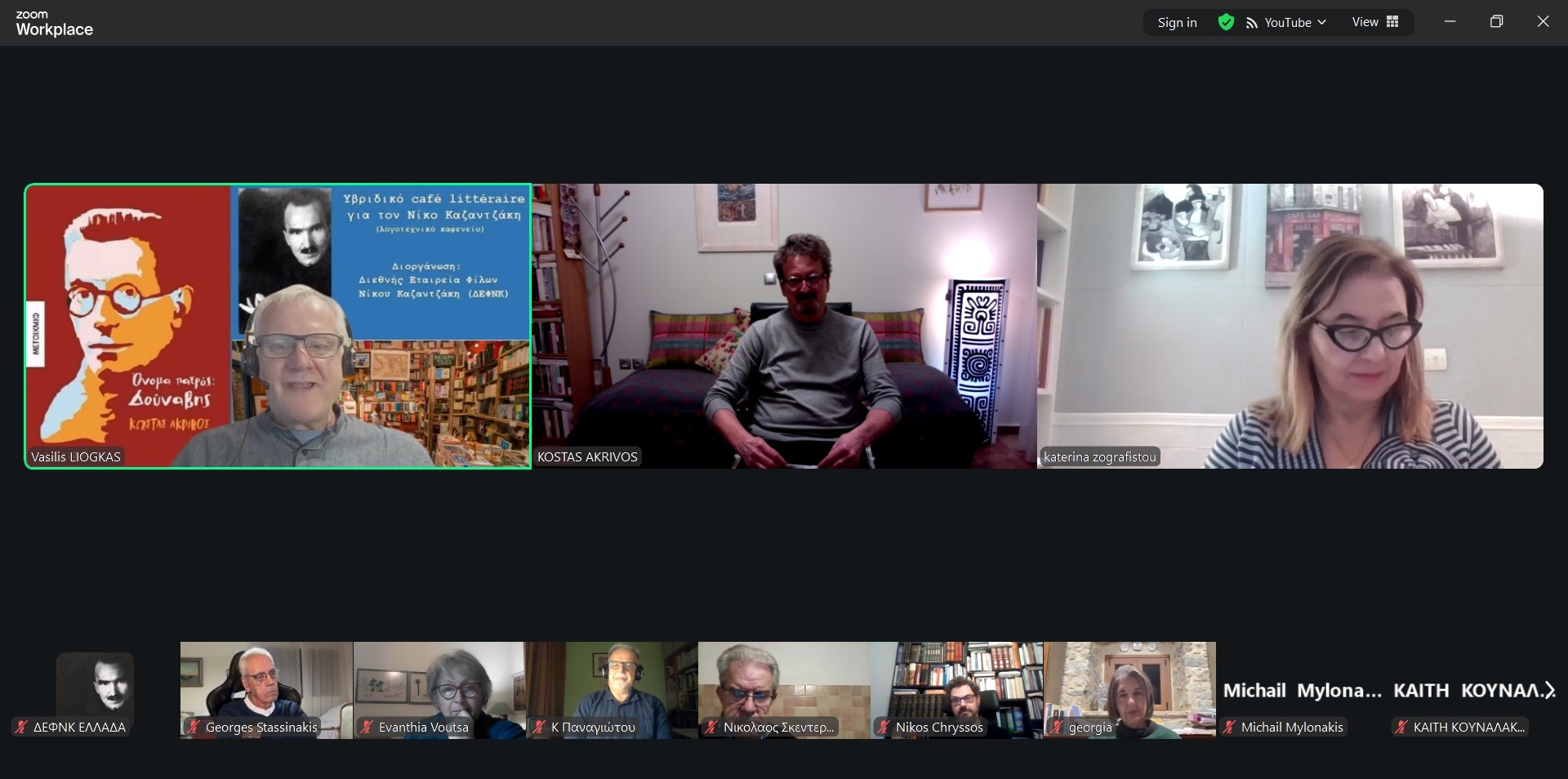Click muted mic icon on Nikos Chryssos
Viewport: 1568px width, 779px height.
pyautogui.click(x=884, y=727)
